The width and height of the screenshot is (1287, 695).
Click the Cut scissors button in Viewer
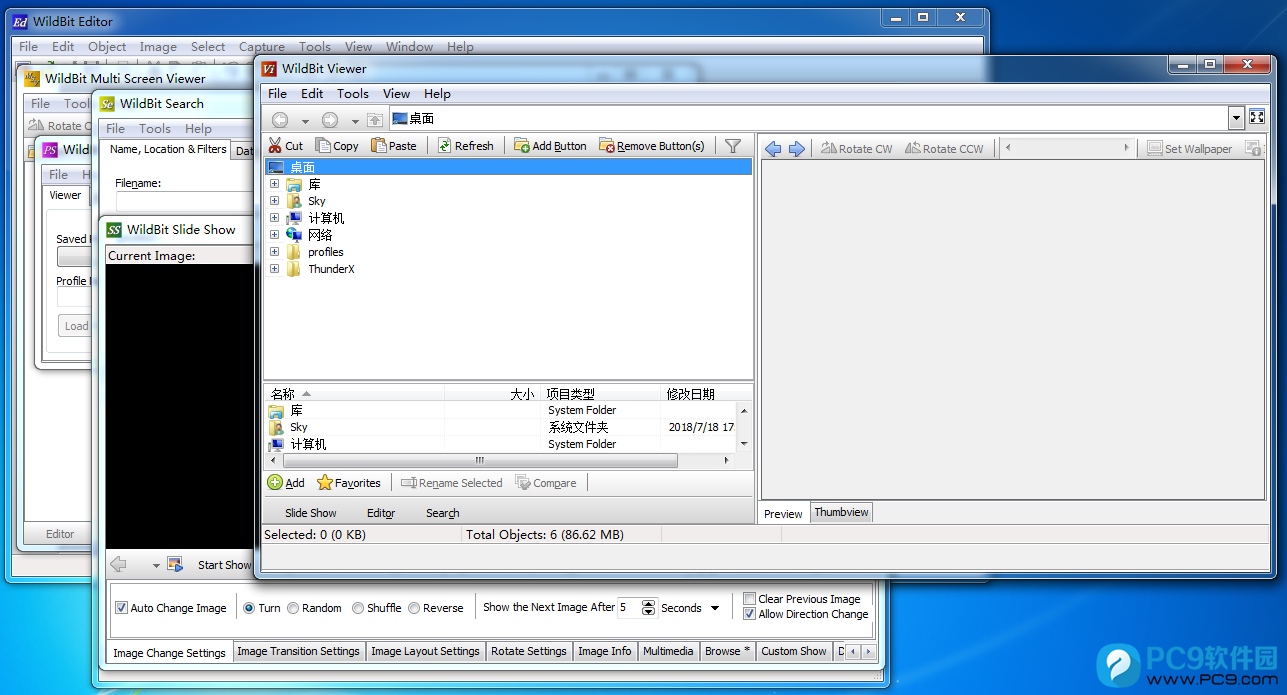[285, 145]
